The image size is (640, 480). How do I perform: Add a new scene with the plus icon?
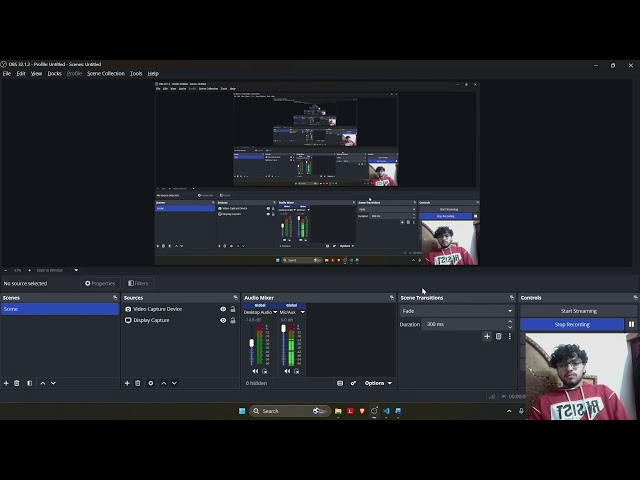(x=6, y=383)
